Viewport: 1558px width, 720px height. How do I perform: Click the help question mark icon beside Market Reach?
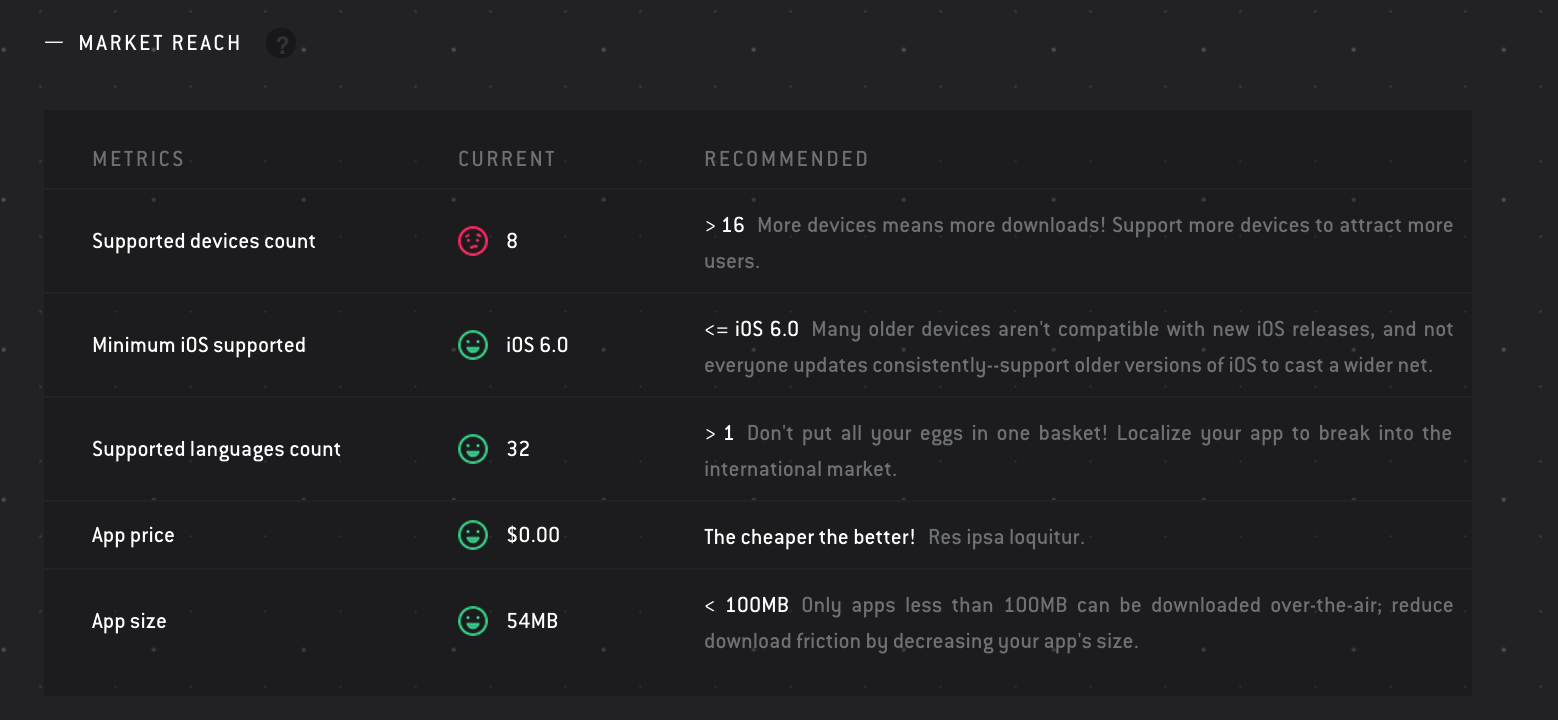tap(281, 44)
